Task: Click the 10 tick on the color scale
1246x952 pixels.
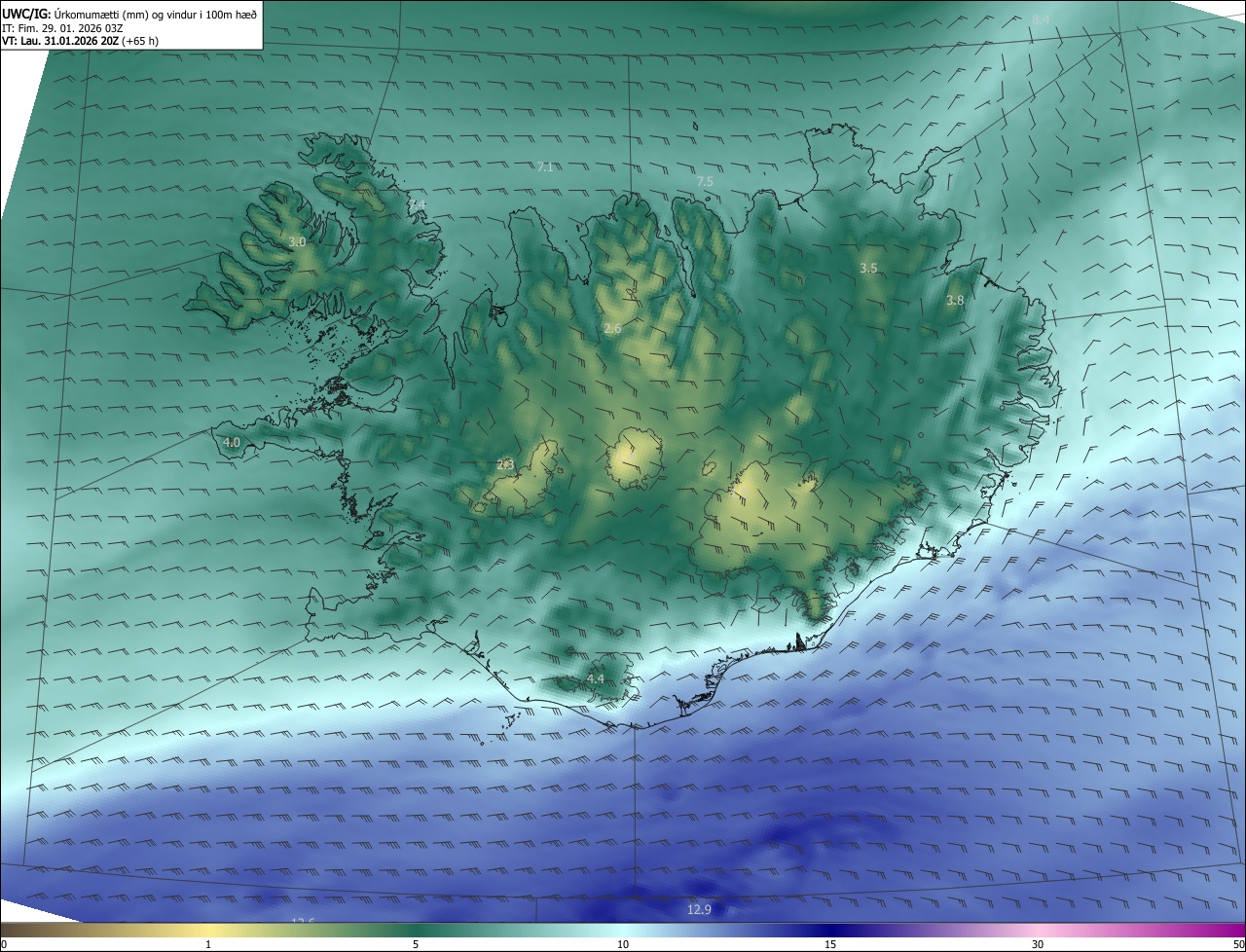Action: (623, 944)
